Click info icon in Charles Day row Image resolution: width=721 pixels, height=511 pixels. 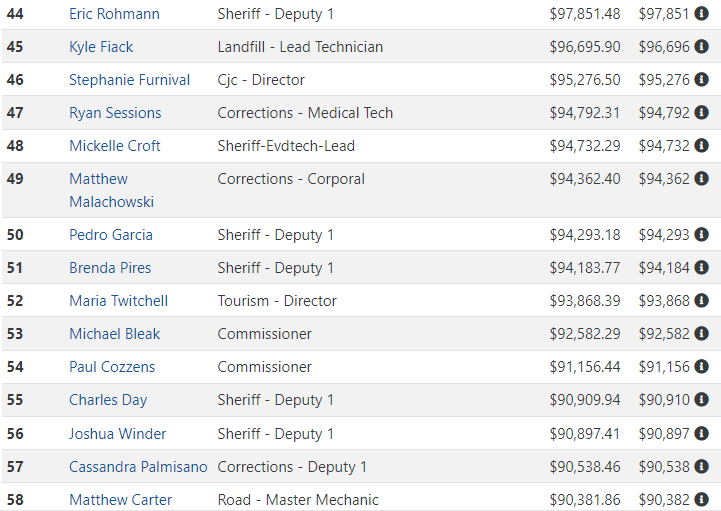tap(701, 400)
